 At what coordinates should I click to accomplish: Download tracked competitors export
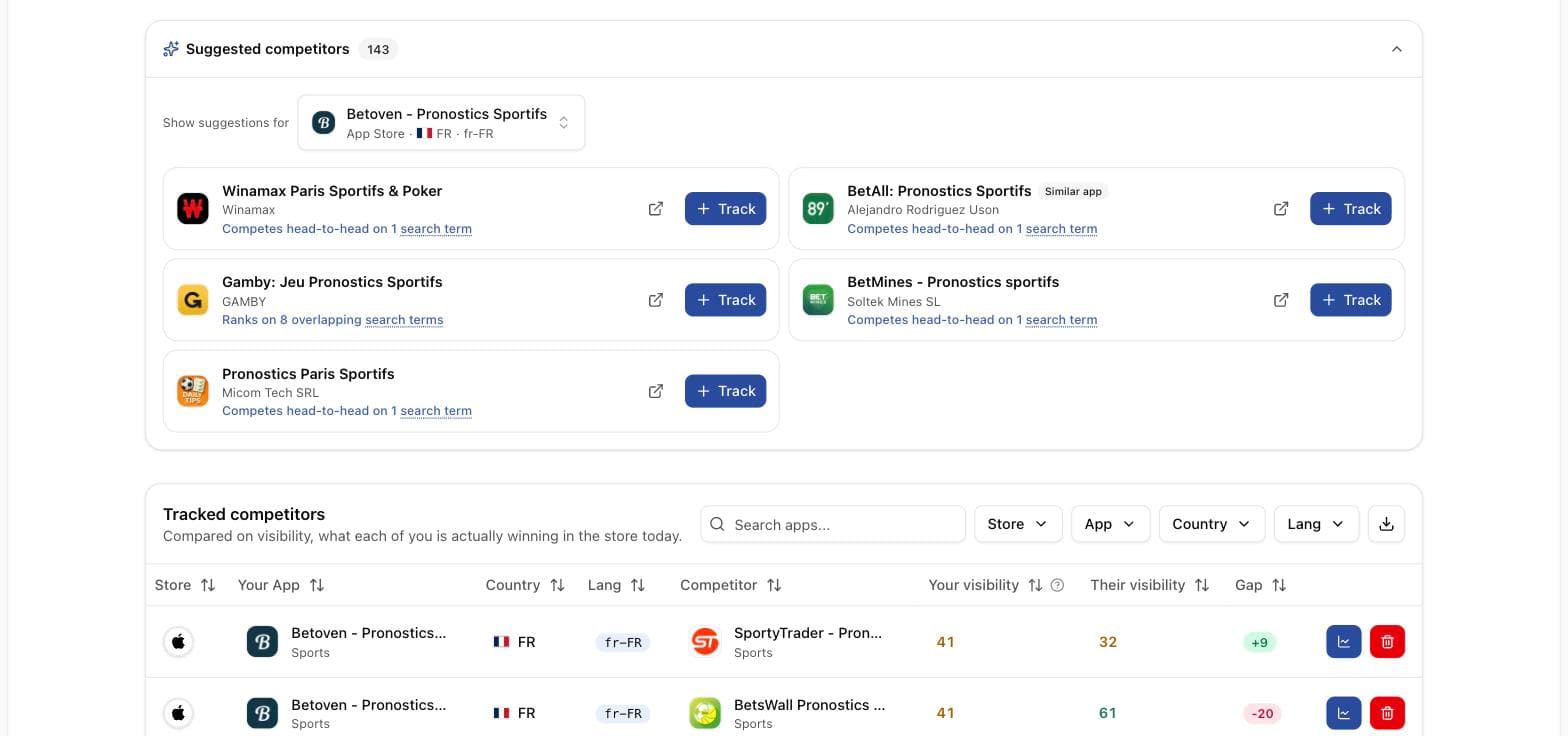point(1386,524)
